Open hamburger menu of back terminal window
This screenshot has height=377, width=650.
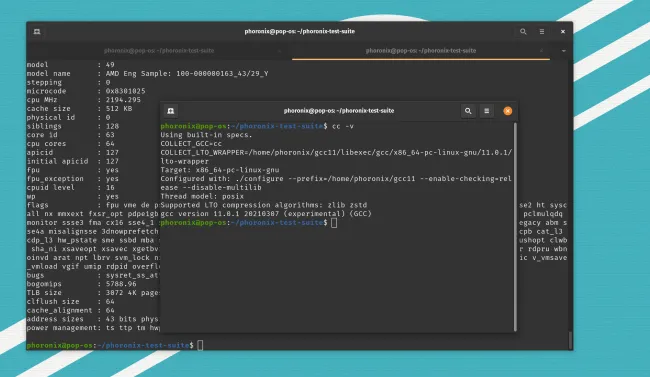[x=542, y=32]
